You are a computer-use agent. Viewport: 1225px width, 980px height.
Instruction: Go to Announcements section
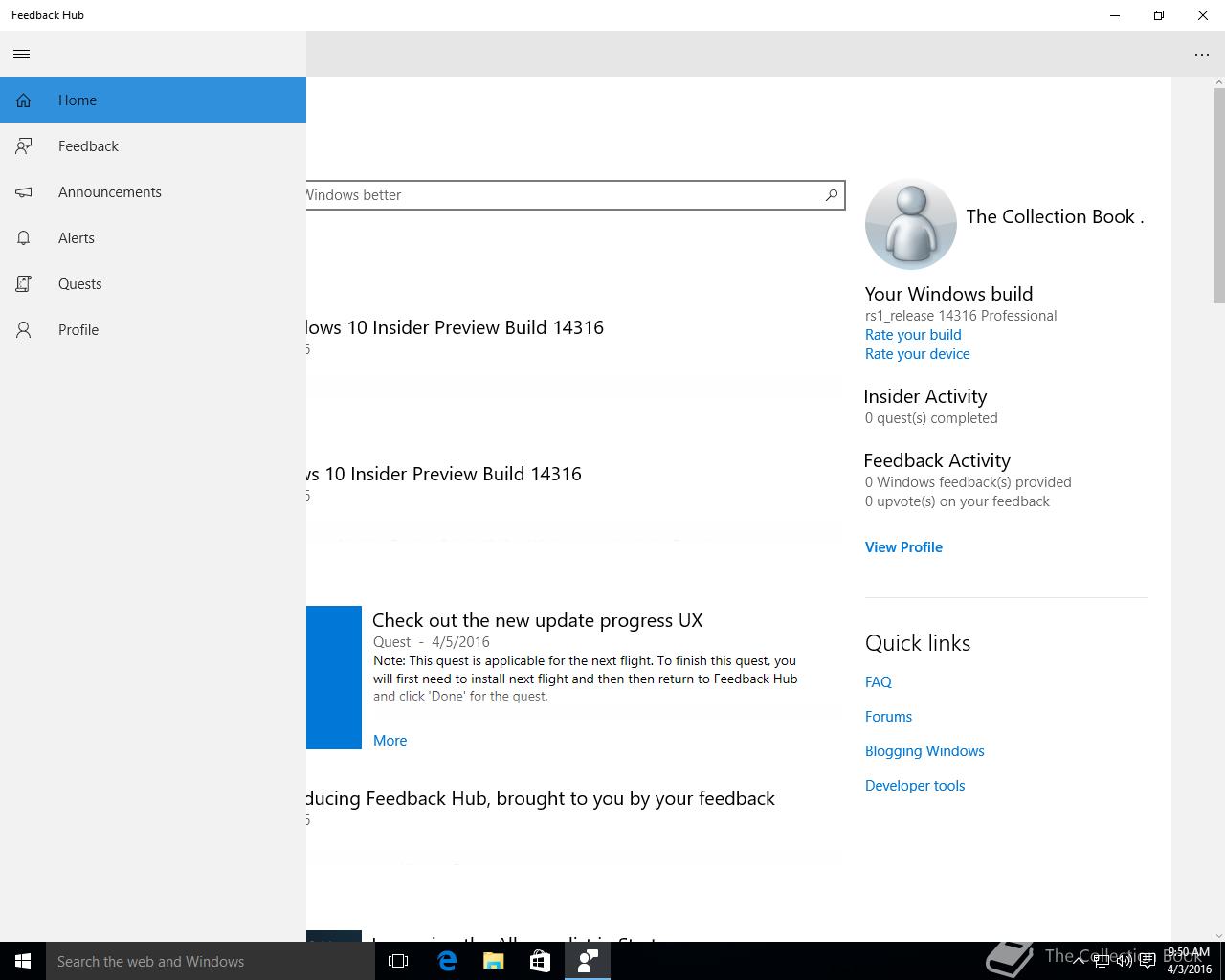[153, 191]
